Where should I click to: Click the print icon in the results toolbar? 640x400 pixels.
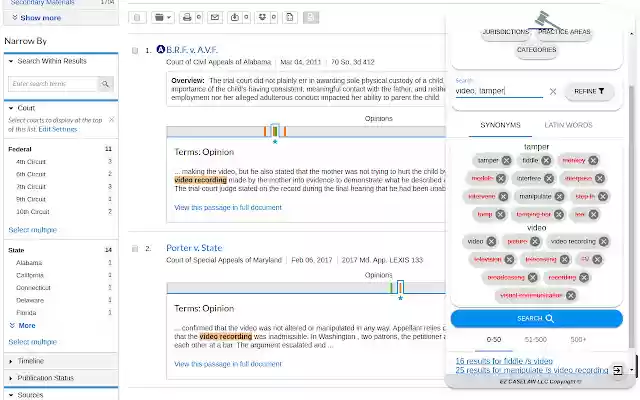point(187,17)
